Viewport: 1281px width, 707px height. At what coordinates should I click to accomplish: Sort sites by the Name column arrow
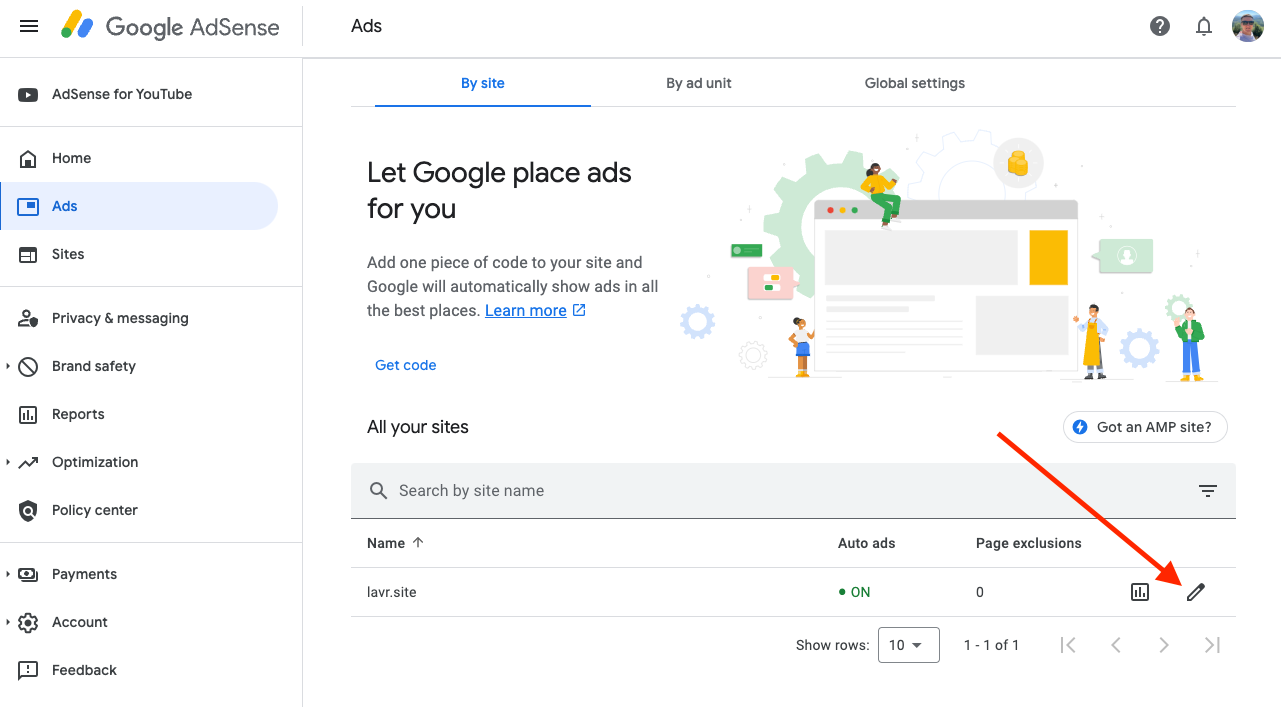pyautogui.click(x=418, y=543)
